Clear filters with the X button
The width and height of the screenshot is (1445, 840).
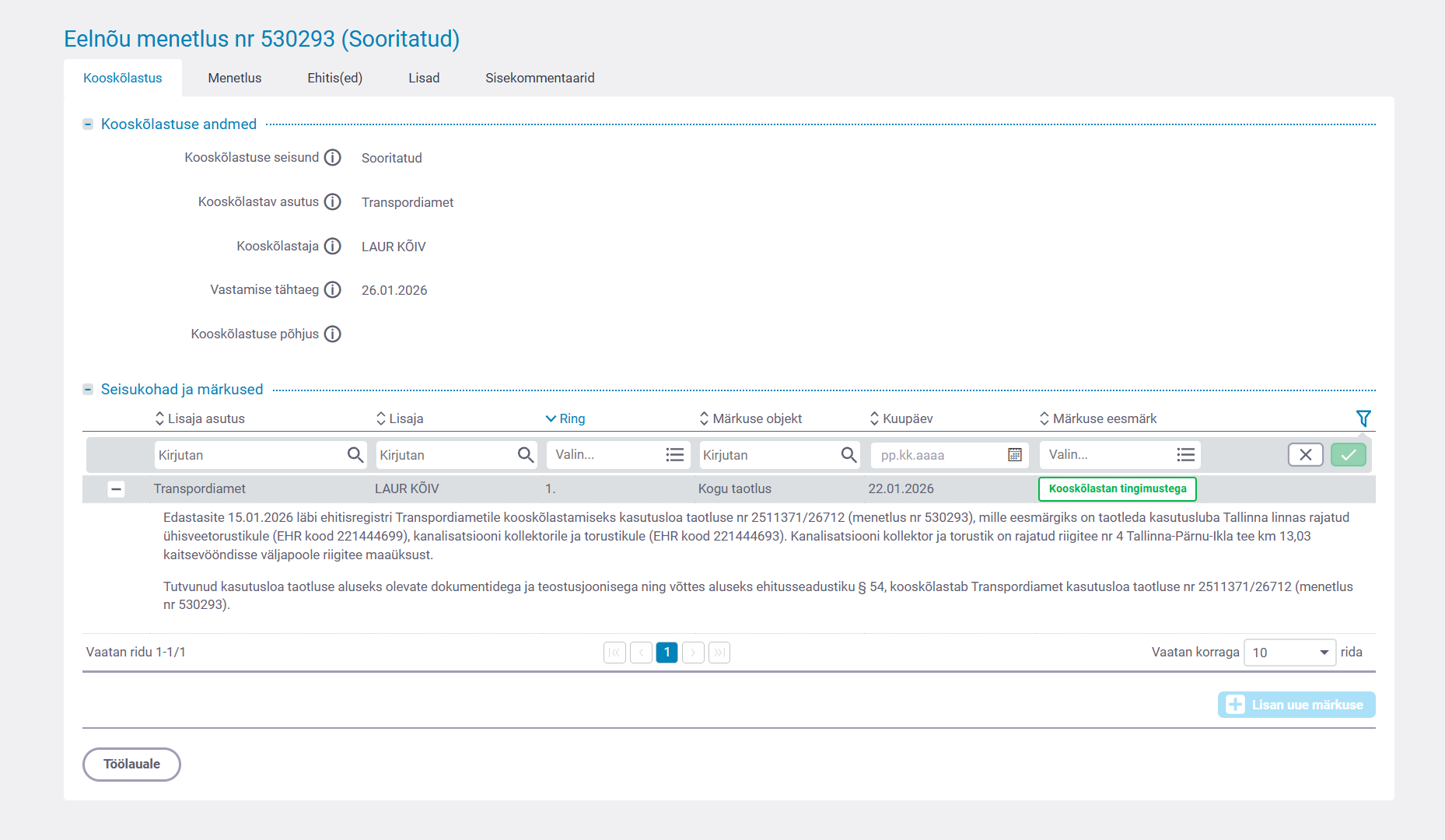(1305, 455)
